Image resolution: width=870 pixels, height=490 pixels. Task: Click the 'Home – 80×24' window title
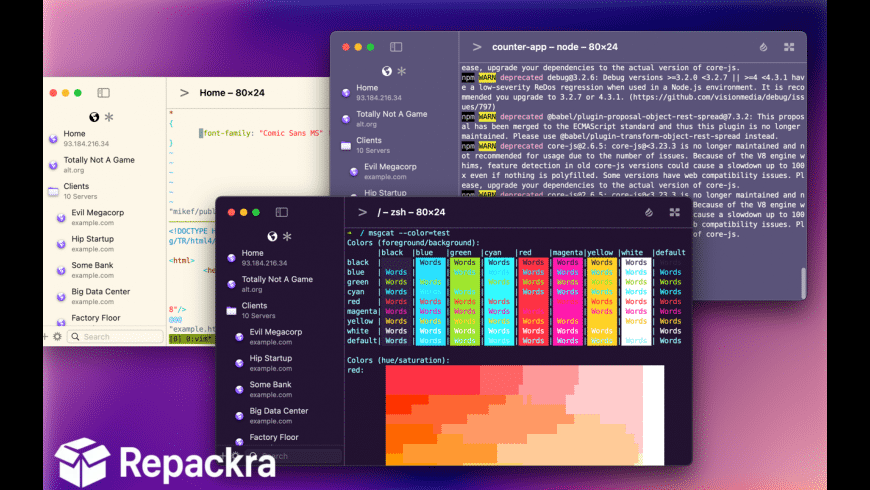click(232, 93)
